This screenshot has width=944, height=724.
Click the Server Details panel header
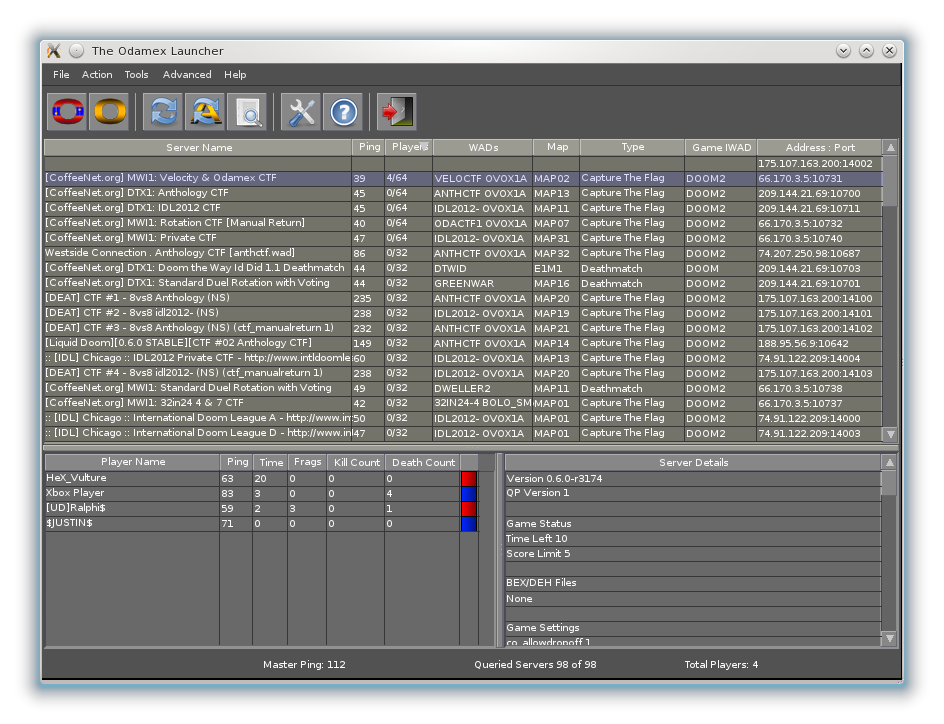pos(693,462)
